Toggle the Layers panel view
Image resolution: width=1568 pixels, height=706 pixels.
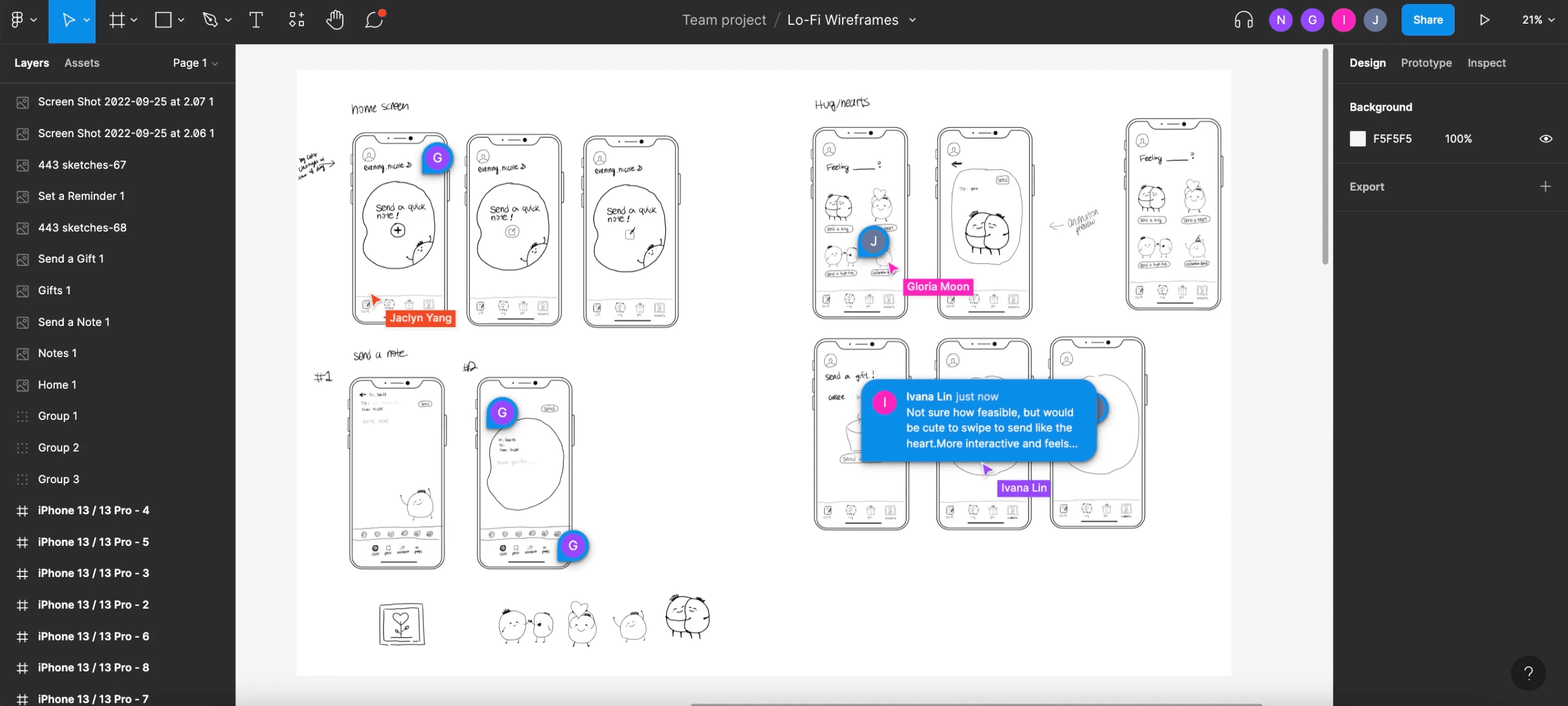(32, 63)
